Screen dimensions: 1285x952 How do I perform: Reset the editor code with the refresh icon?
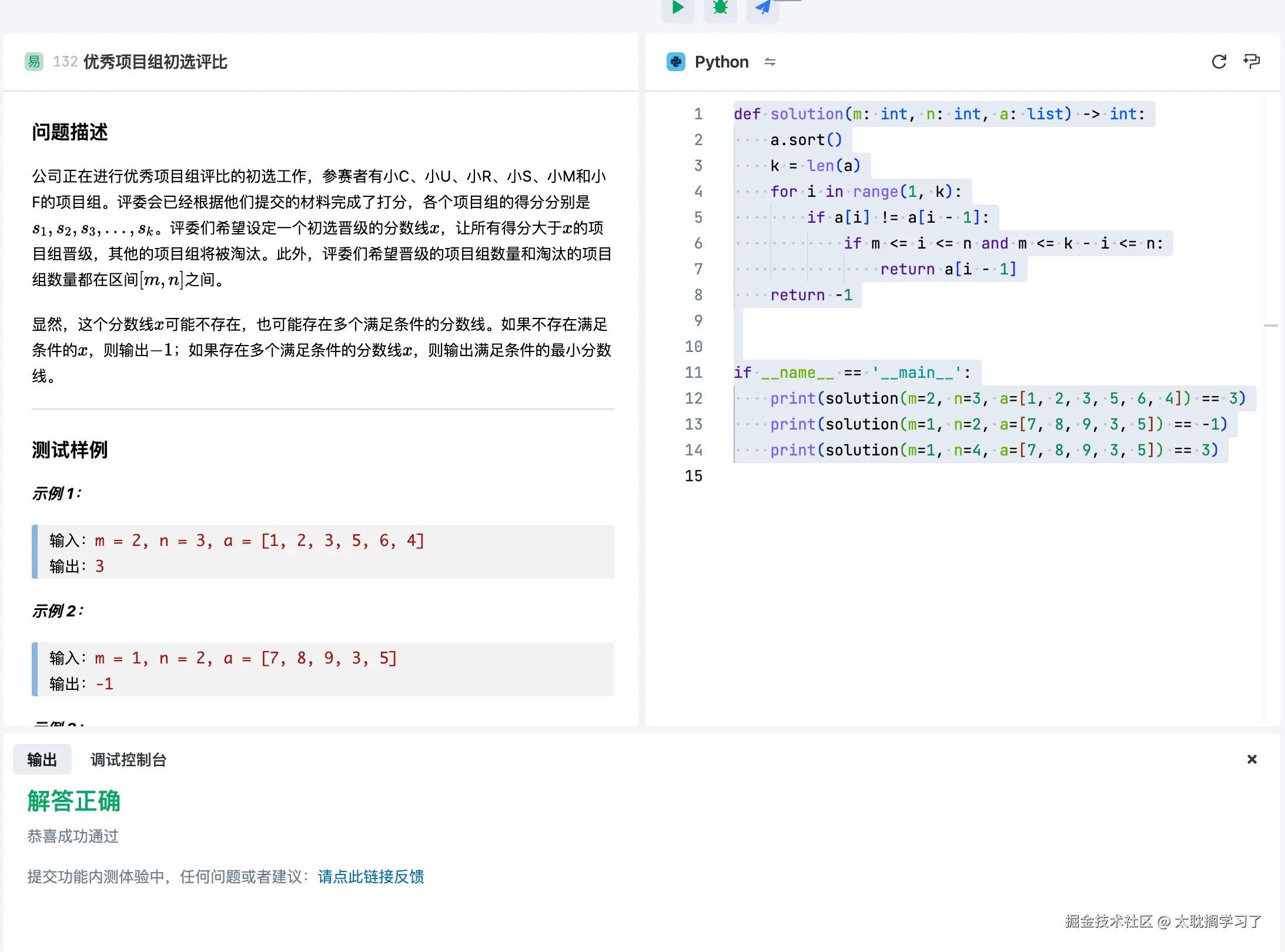[x=1219, y=62]
